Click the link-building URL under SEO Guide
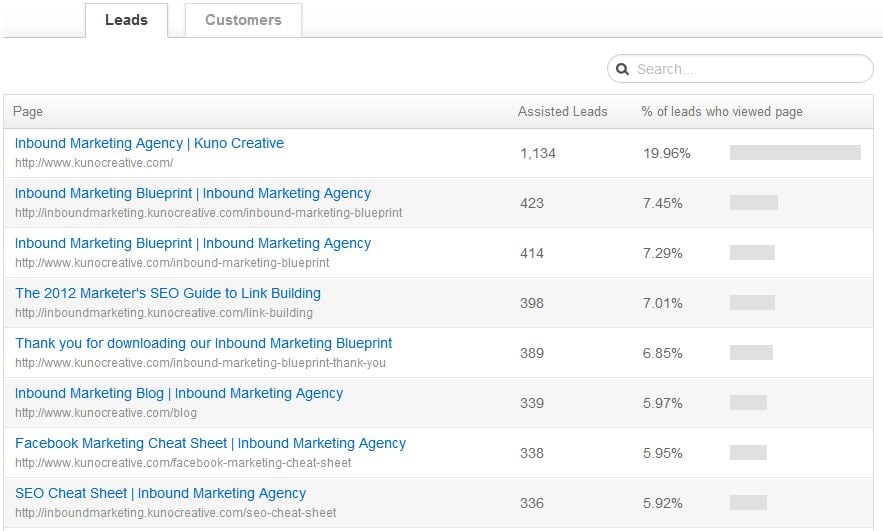The height and width of the screenshot is (531, 883). click(164, 313)
